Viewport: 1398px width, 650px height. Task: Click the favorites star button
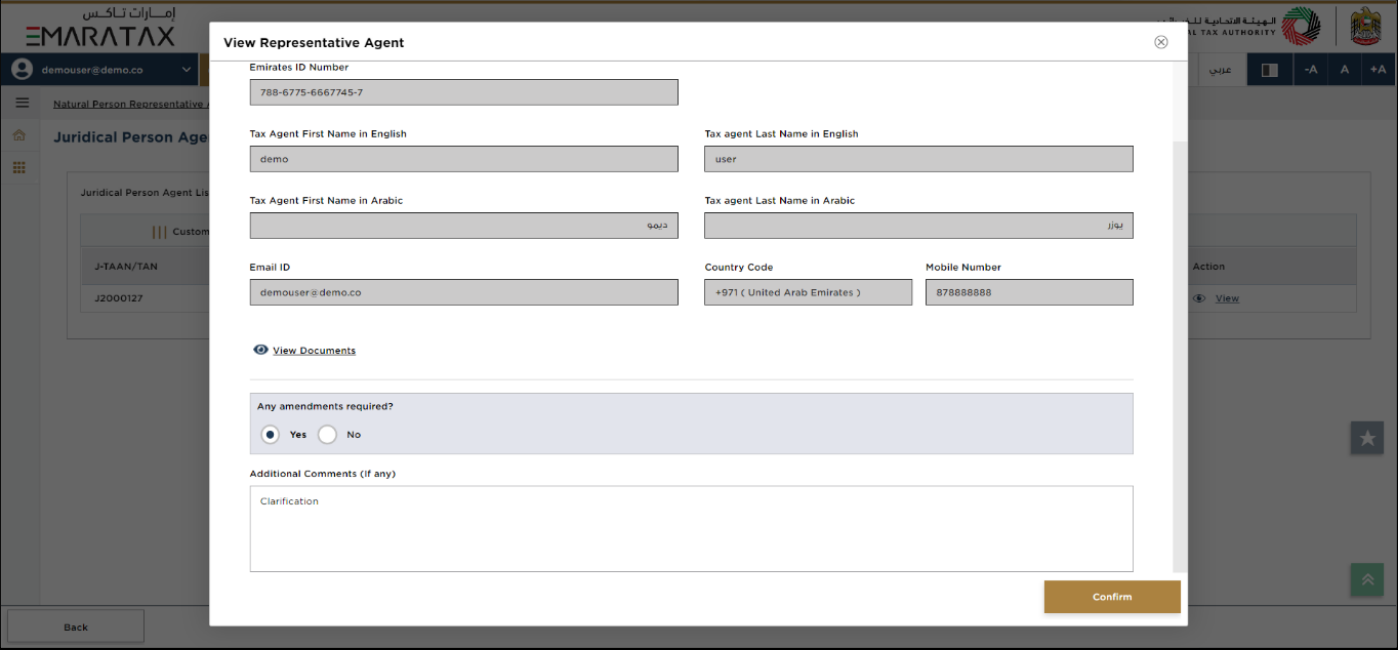(1367, 438)
